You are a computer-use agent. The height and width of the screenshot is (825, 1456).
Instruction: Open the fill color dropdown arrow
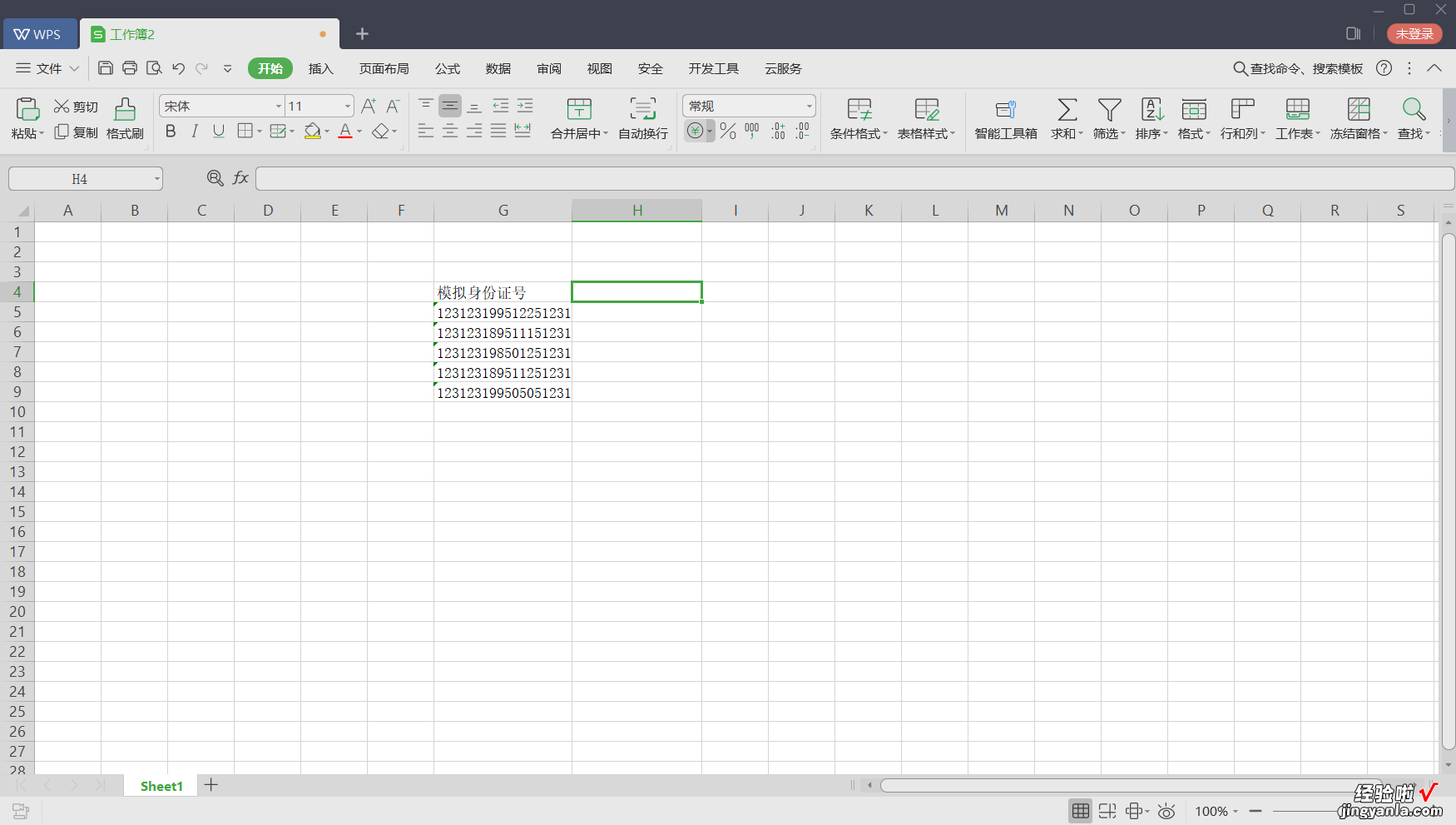327,131
